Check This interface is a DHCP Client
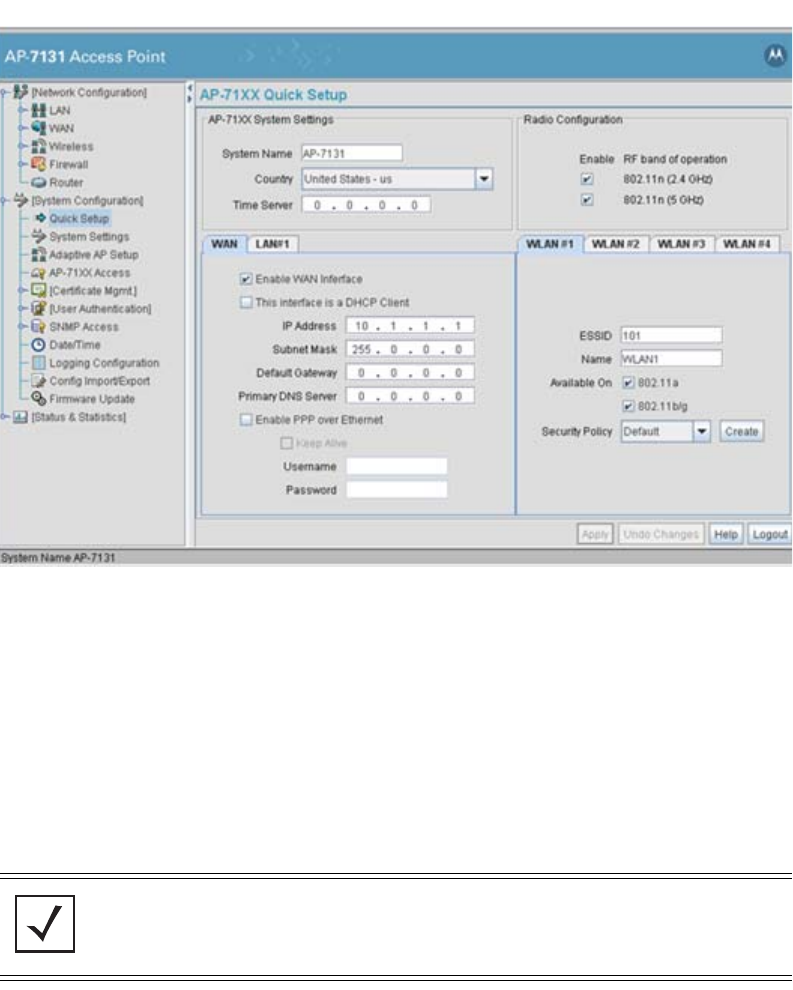Image resolution: width=793 pixels, height=990 pixels. pyautogui.click(x=246, y=302)
